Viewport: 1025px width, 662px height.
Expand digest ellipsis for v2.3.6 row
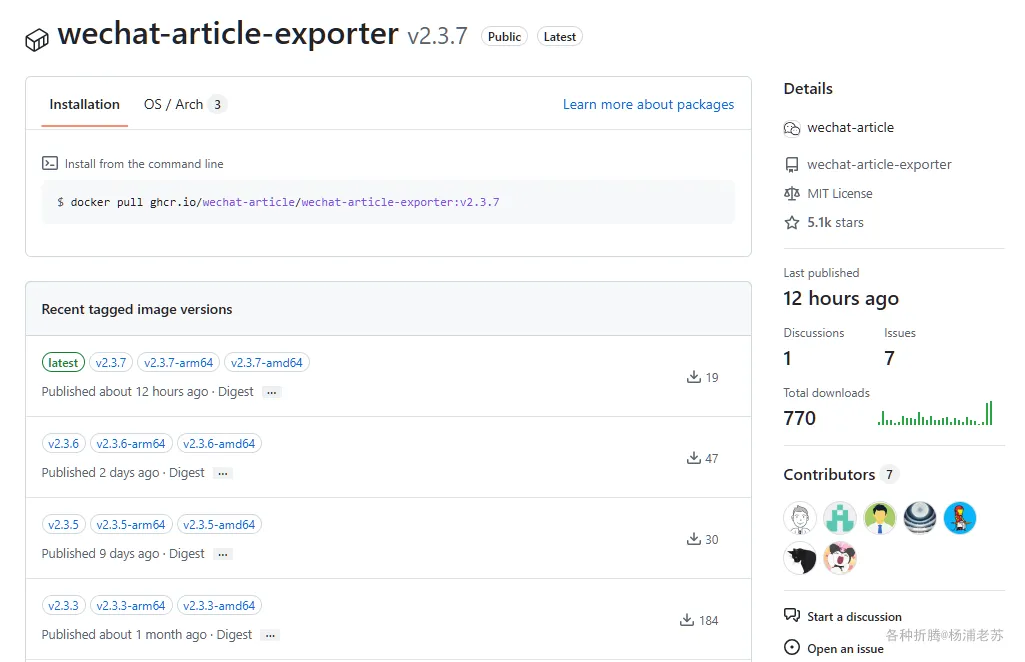222,473
